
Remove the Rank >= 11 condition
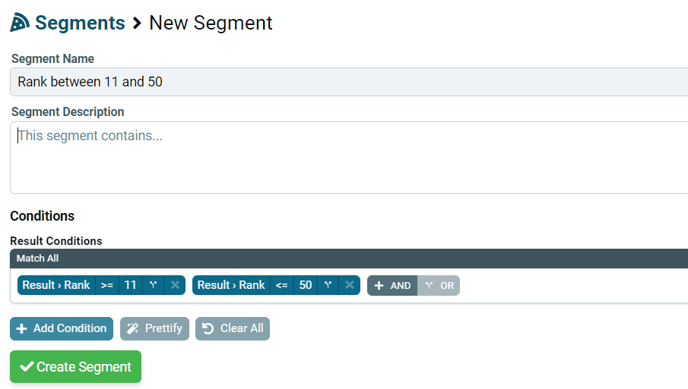(175, 285)
